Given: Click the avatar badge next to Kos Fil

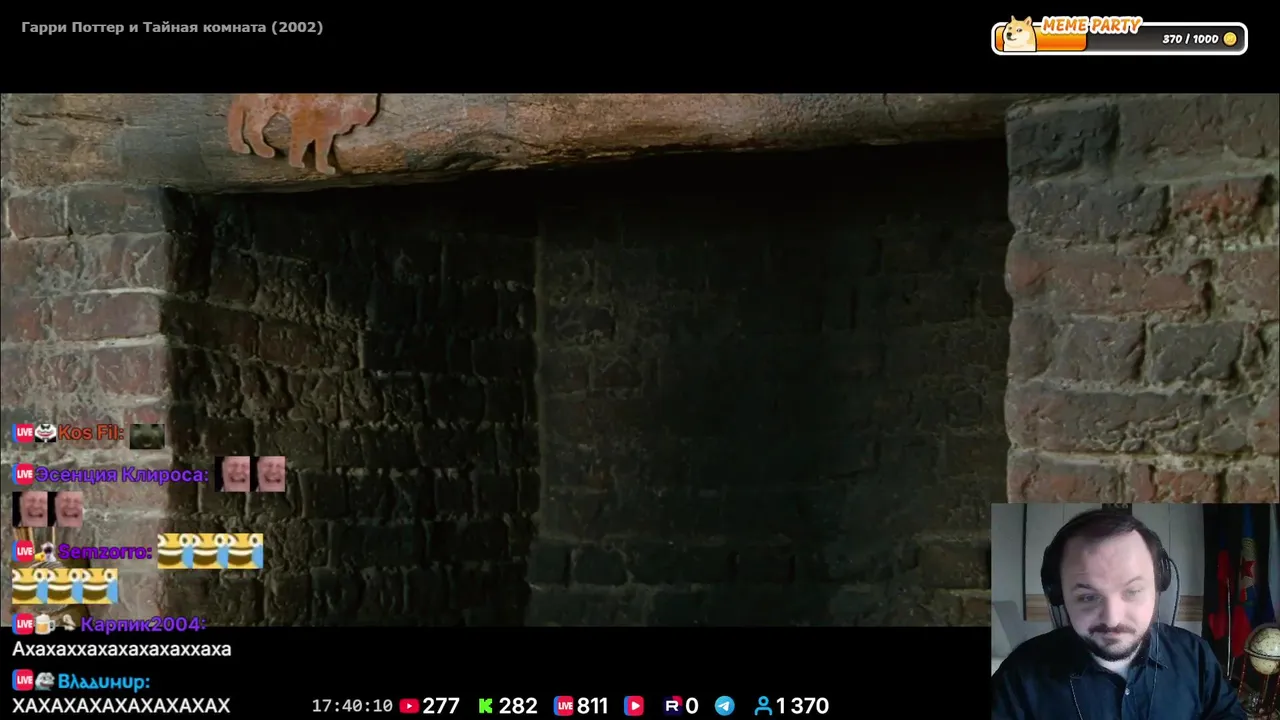Looking at the screenshot, I should [x=45, y=433].
